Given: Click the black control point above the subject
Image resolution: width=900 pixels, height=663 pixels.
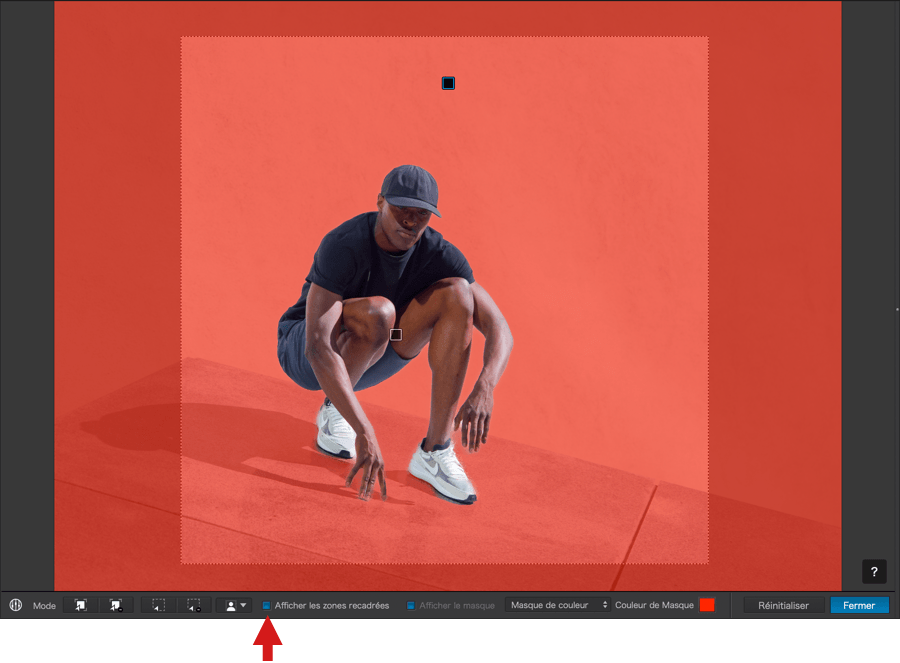Looking at the screenshot, I should [448, 83].
